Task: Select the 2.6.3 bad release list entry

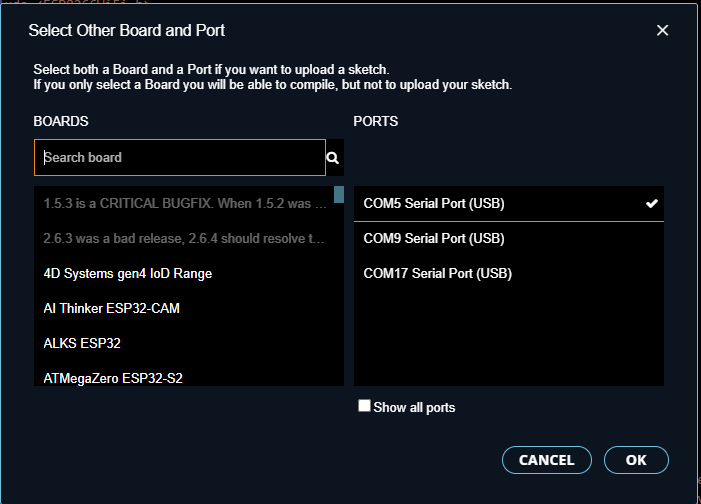Action: (184, 238)
